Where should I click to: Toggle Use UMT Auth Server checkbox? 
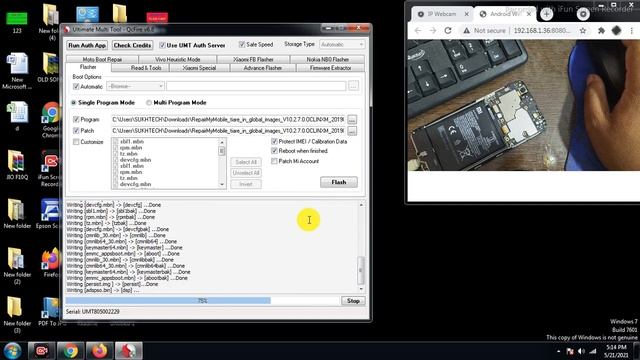click(162, 45)
